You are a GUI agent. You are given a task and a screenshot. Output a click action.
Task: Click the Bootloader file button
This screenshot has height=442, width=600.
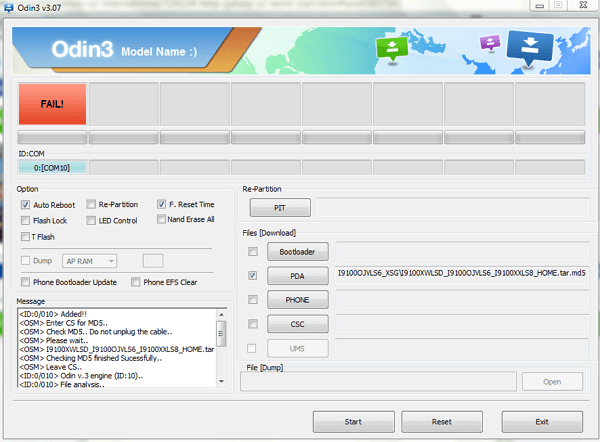pos(297,251)
